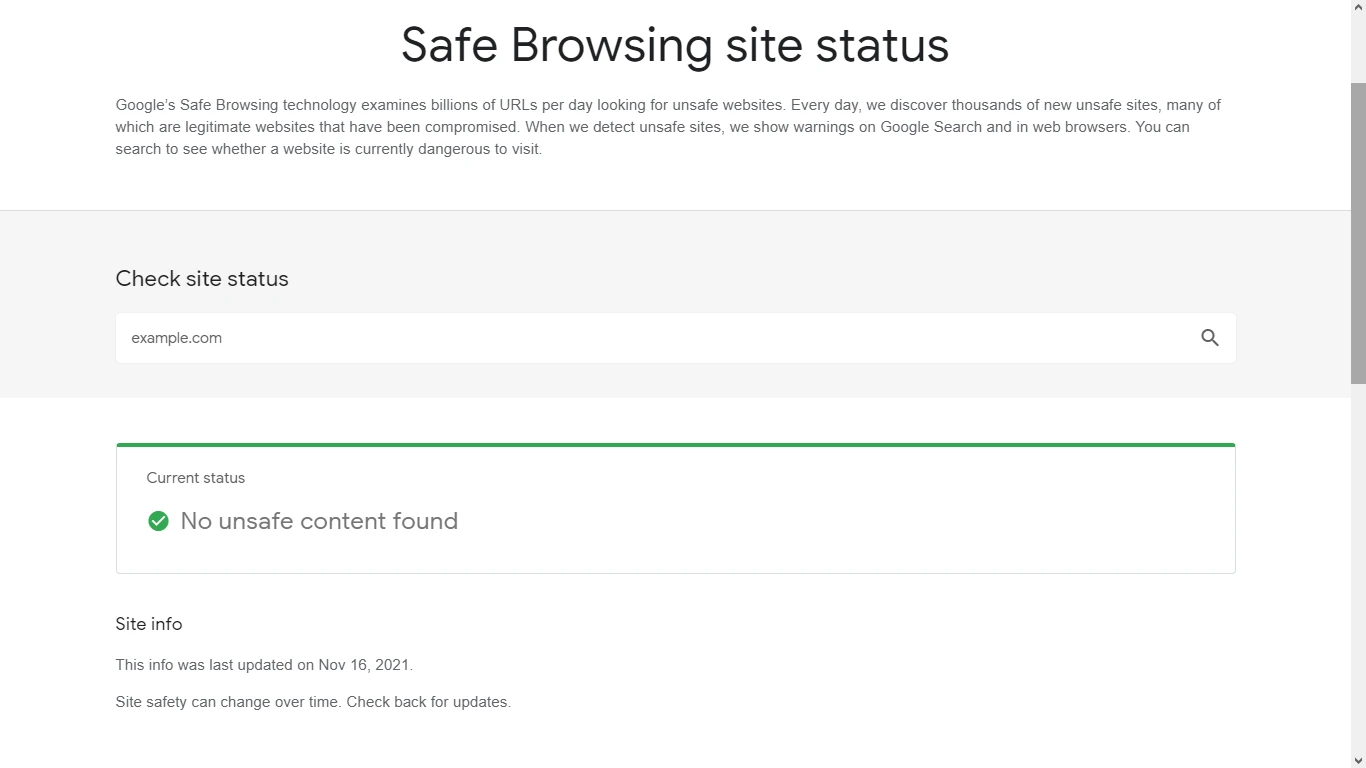The image size is (1366, 768).
Task: Click the "Current status" label
Action: [196, 478]
